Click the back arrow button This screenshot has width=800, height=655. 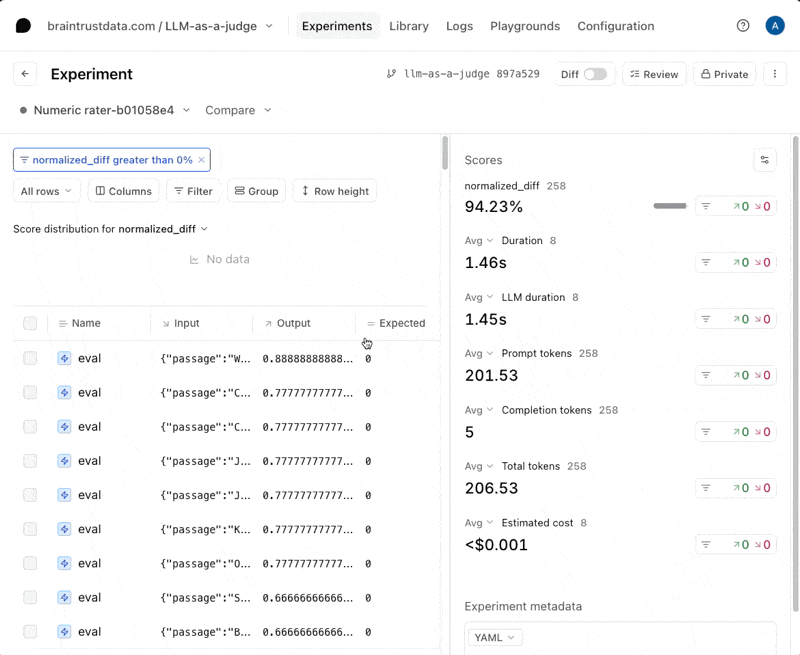25,74
